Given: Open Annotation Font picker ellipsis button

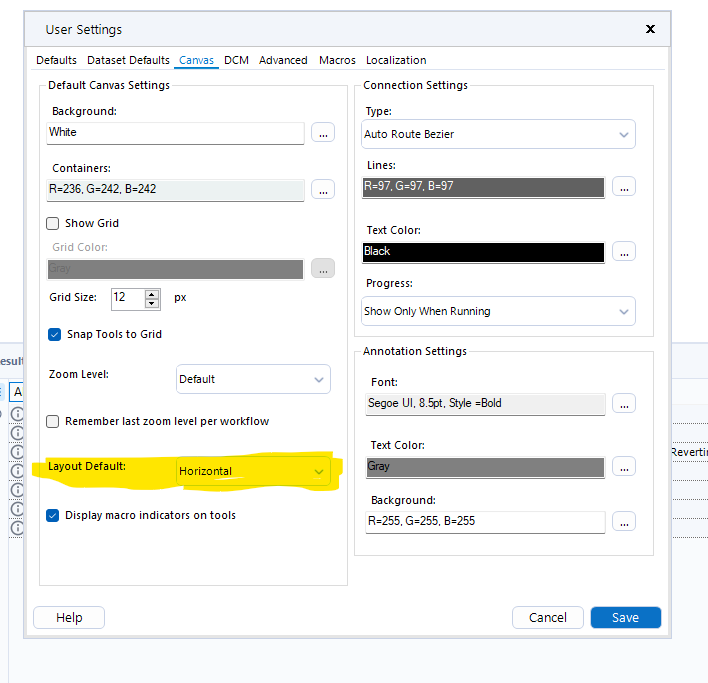Looking at the screenshot, I should (x=623, y=404).
